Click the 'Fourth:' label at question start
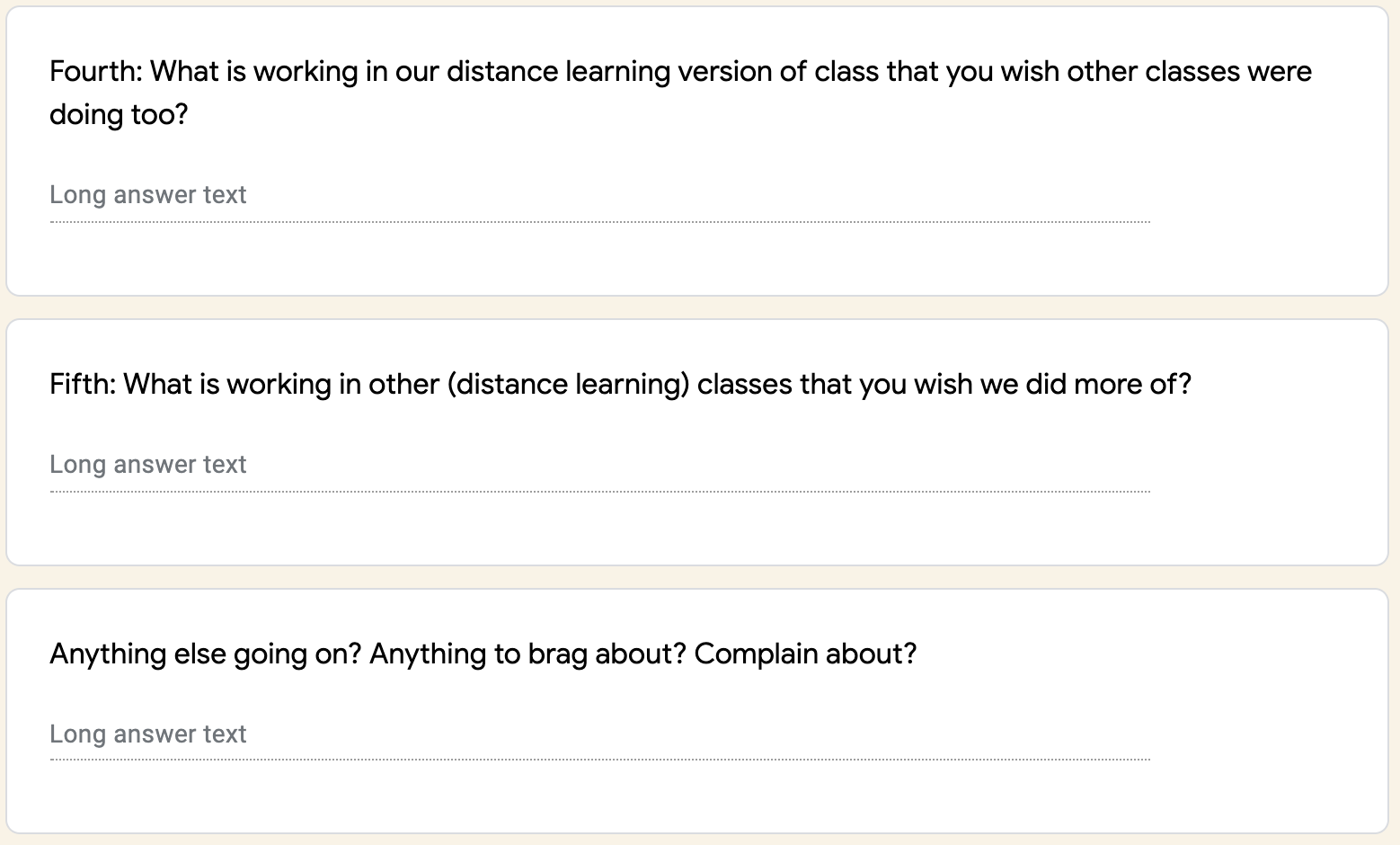The height and width of the screenshot is (845, 1400). pyautogui.click(x=95, y=72)
